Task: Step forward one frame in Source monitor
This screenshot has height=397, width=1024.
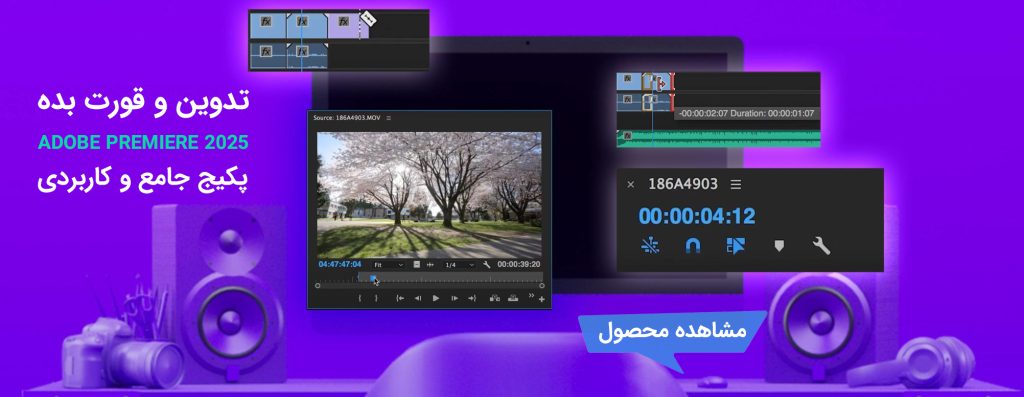Action: point(455,298)
